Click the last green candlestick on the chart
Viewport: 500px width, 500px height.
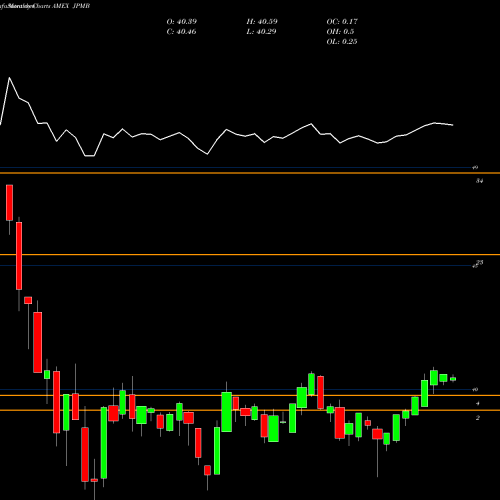point(453,379)
